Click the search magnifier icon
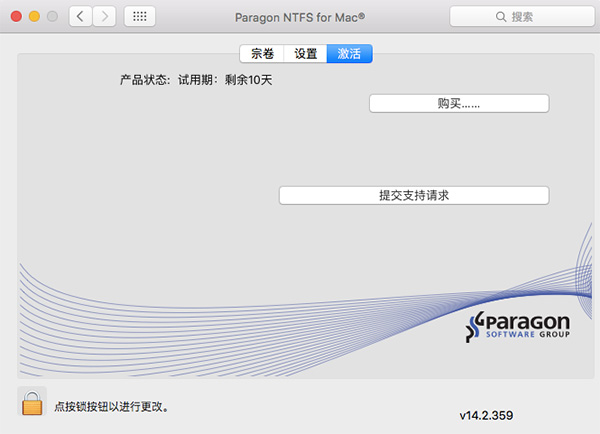This screenshot has height=434, width=600. (x=501, y=16)
